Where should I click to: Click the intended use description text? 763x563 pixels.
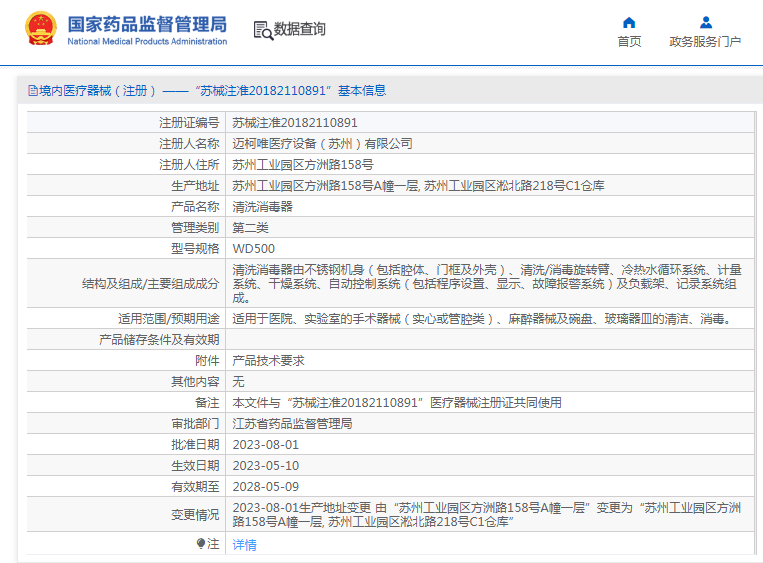482,319
